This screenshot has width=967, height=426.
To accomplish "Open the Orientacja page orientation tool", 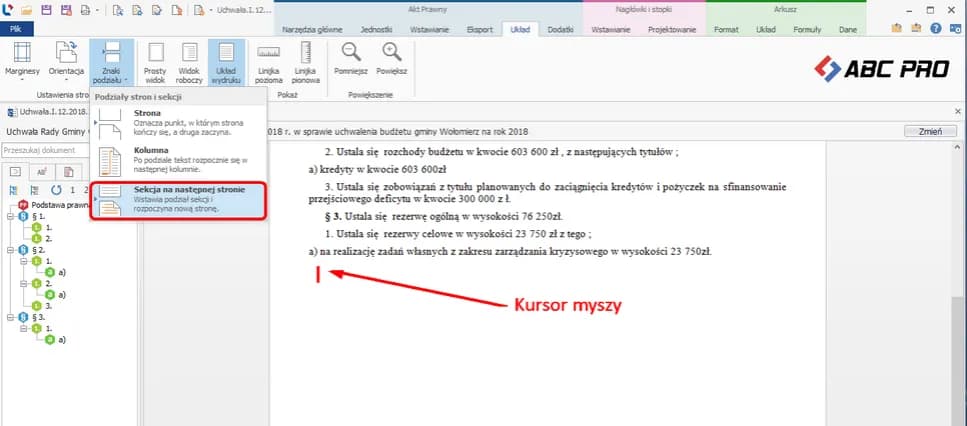I will (66, 62).
